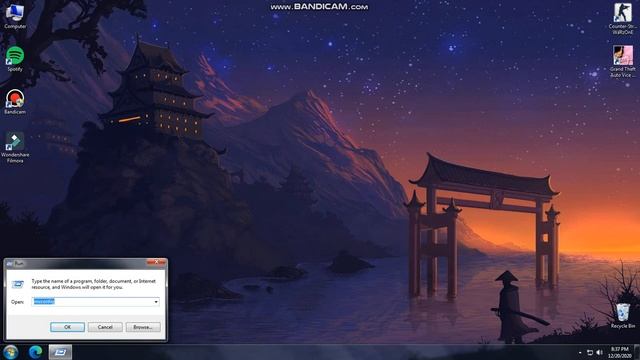The height and width of the screenshot is (360, 640).
Task: Click the Show desktop strip on the taskbar
Action: (x=637, y=352)
